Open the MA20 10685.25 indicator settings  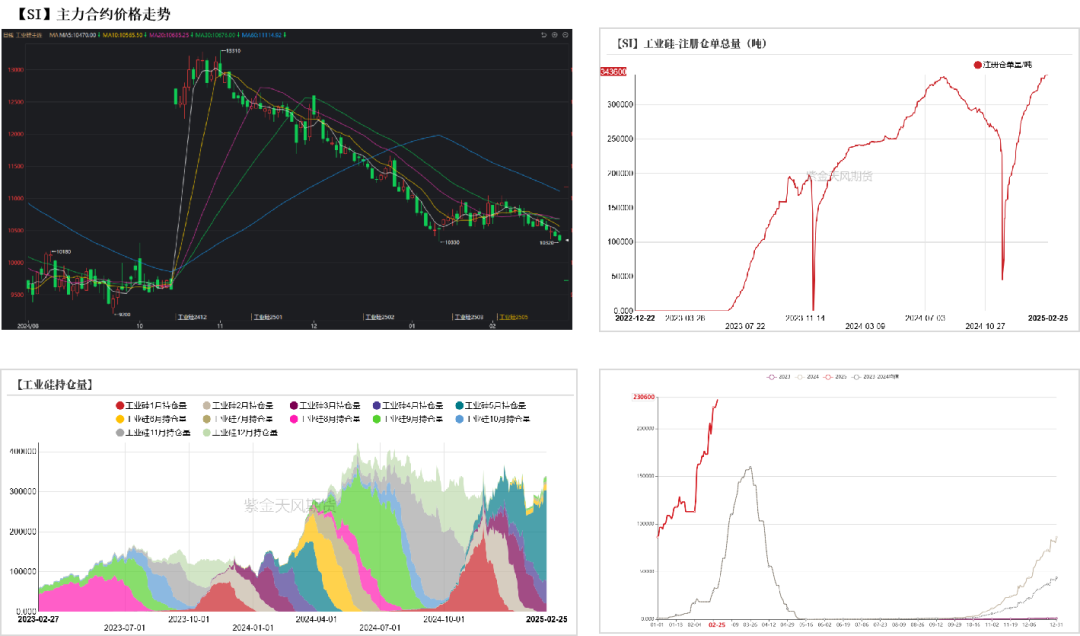tap(170, 35)
